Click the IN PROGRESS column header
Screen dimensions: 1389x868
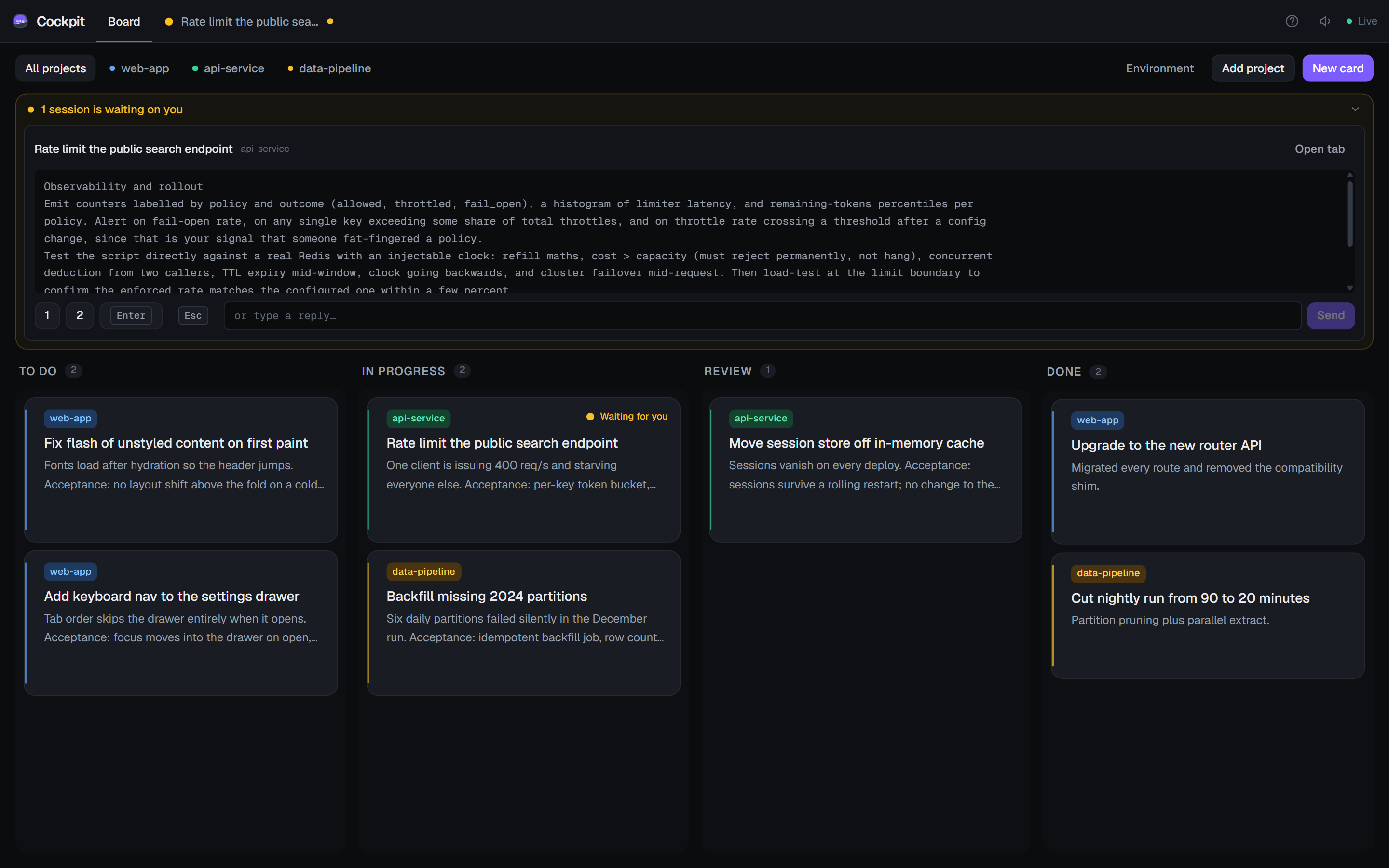[x=403, y=371]
